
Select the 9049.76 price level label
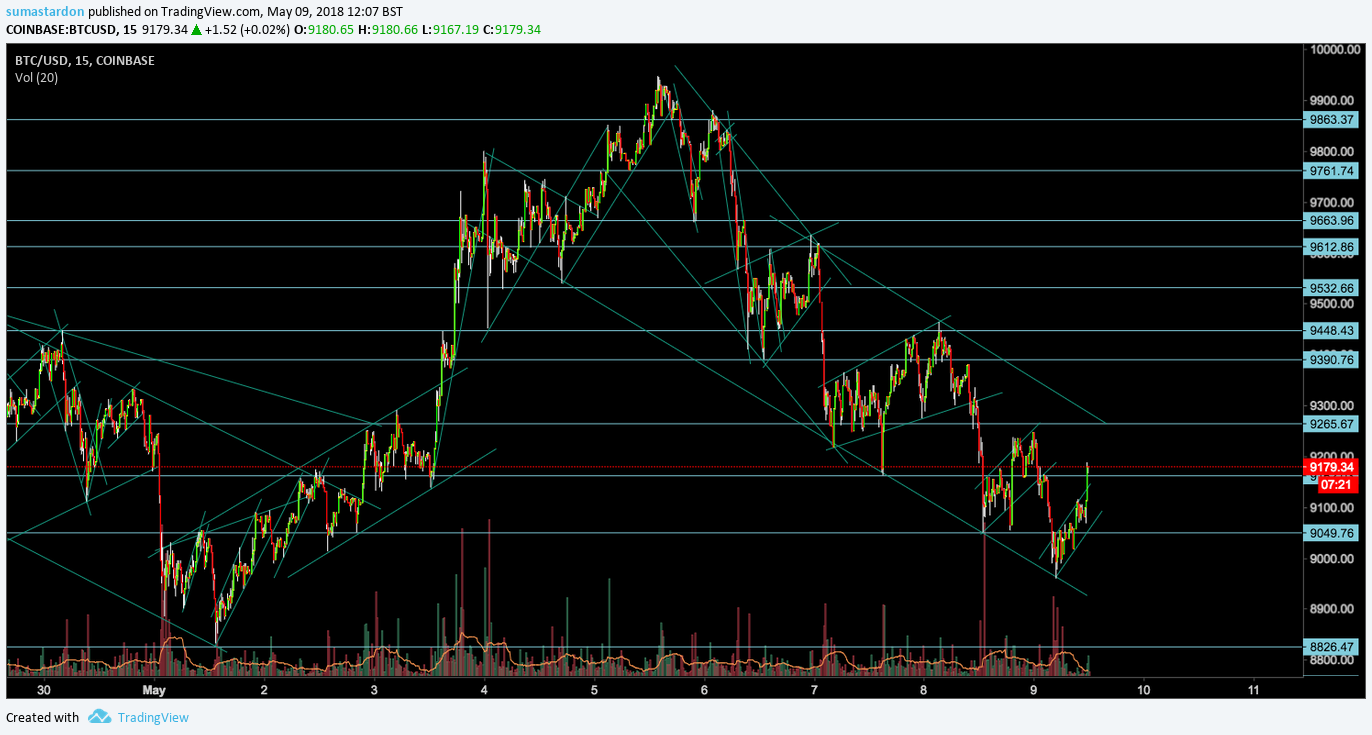(x=1332, y=533)
